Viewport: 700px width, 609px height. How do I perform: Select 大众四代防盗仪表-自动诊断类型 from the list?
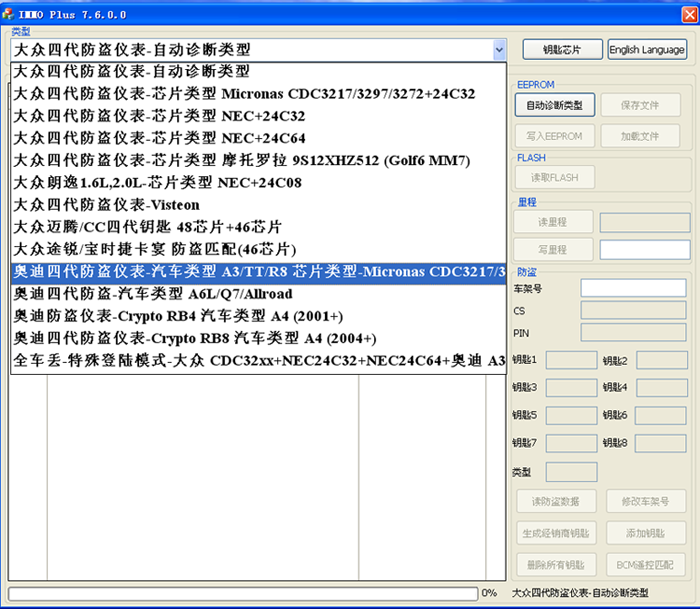pyautogui.click(x=258, y=71)
